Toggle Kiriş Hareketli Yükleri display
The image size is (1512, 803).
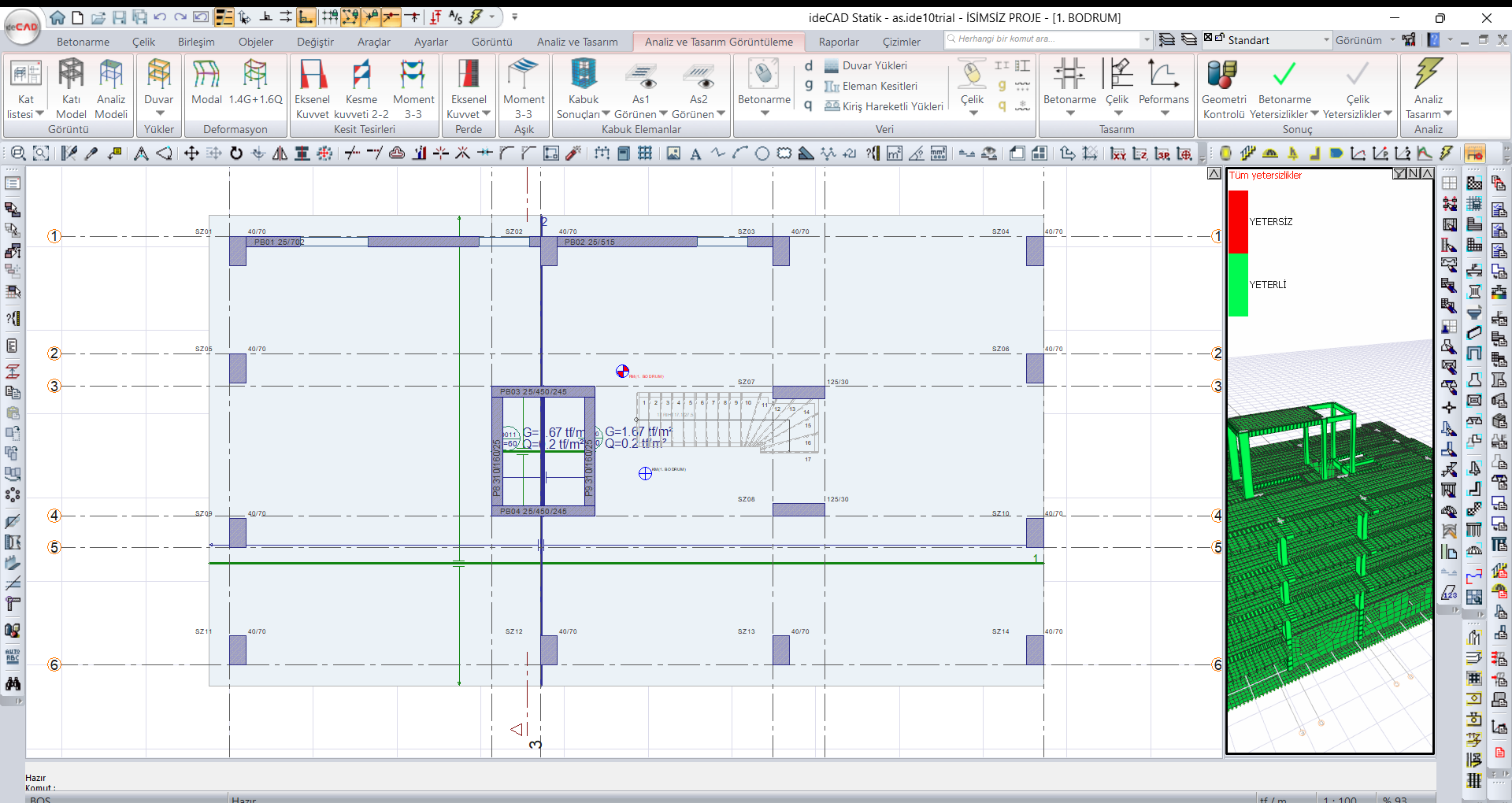pos(891,106)
